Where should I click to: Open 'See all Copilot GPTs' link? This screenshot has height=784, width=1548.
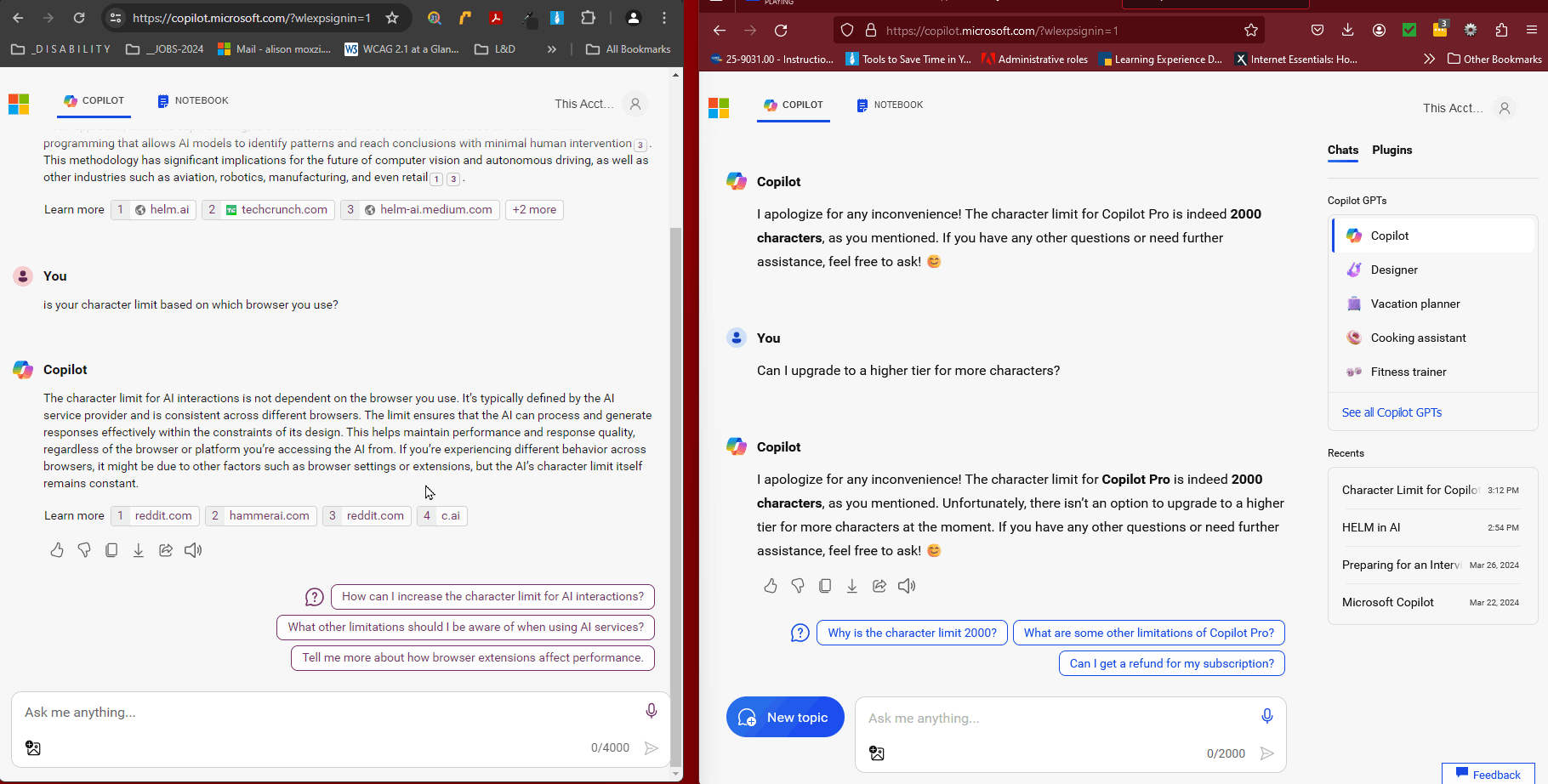click(1391, 412)
